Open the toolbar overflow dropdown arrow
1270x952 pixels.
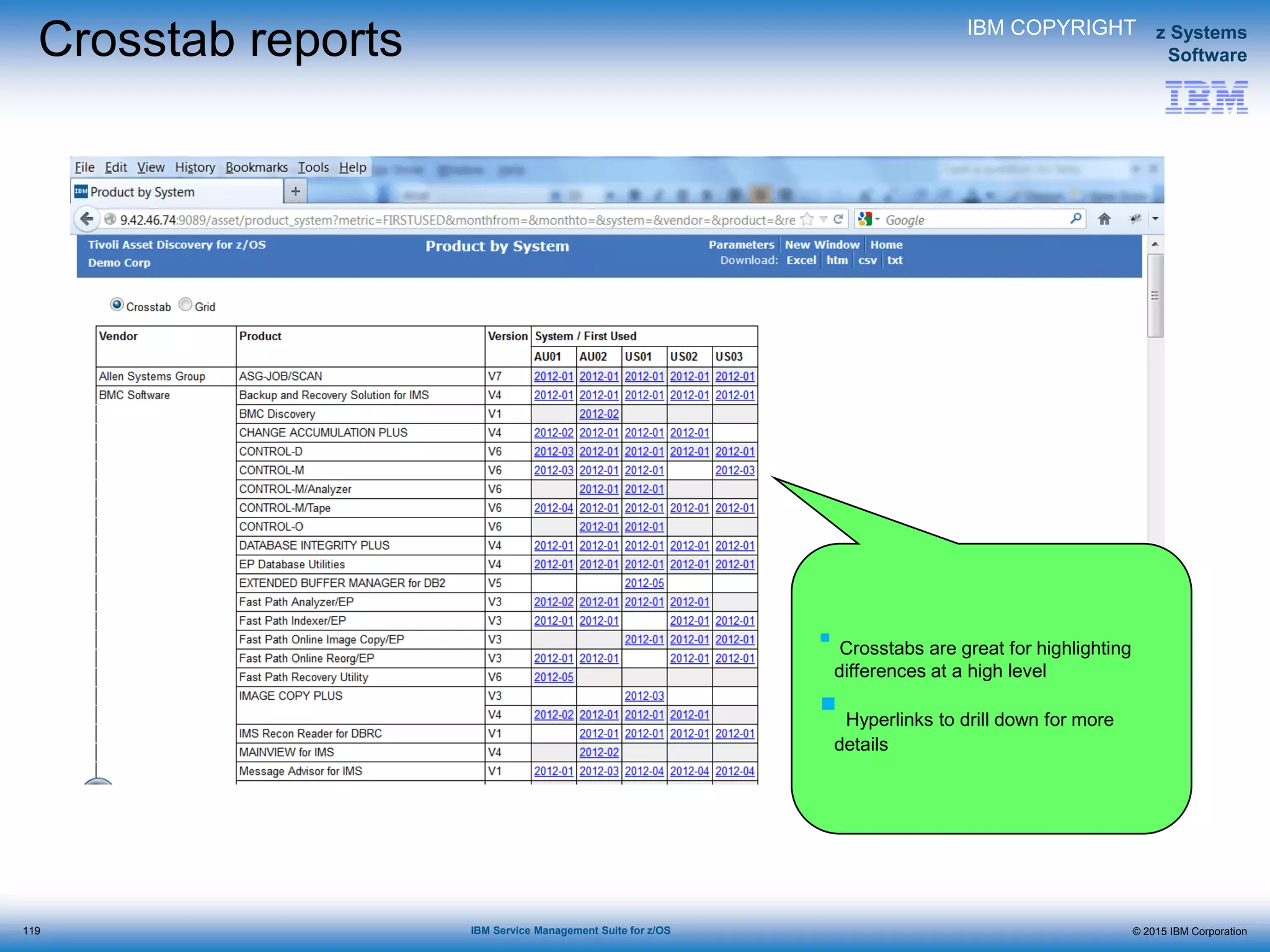(1155, 219)
